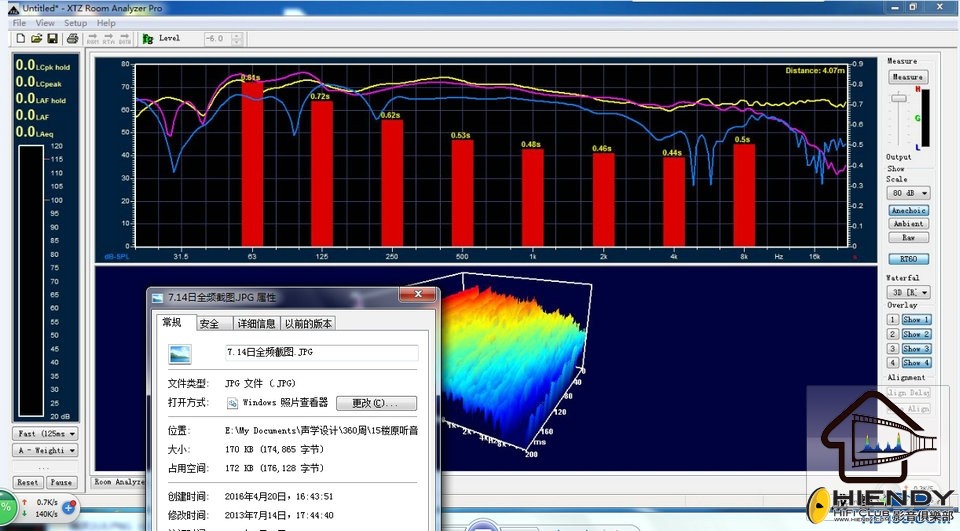This screenshot has width=960, height=531.
Task: Open the File menu
Action: coord(20,23)
